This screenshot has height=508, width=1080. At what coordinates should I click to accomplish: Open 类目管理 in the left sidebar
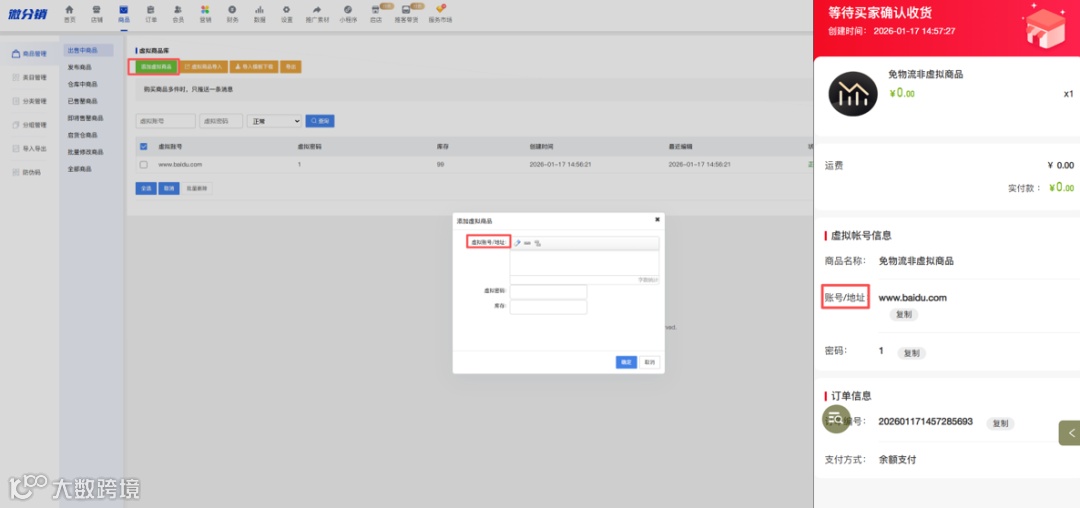(x=30, y=78)
